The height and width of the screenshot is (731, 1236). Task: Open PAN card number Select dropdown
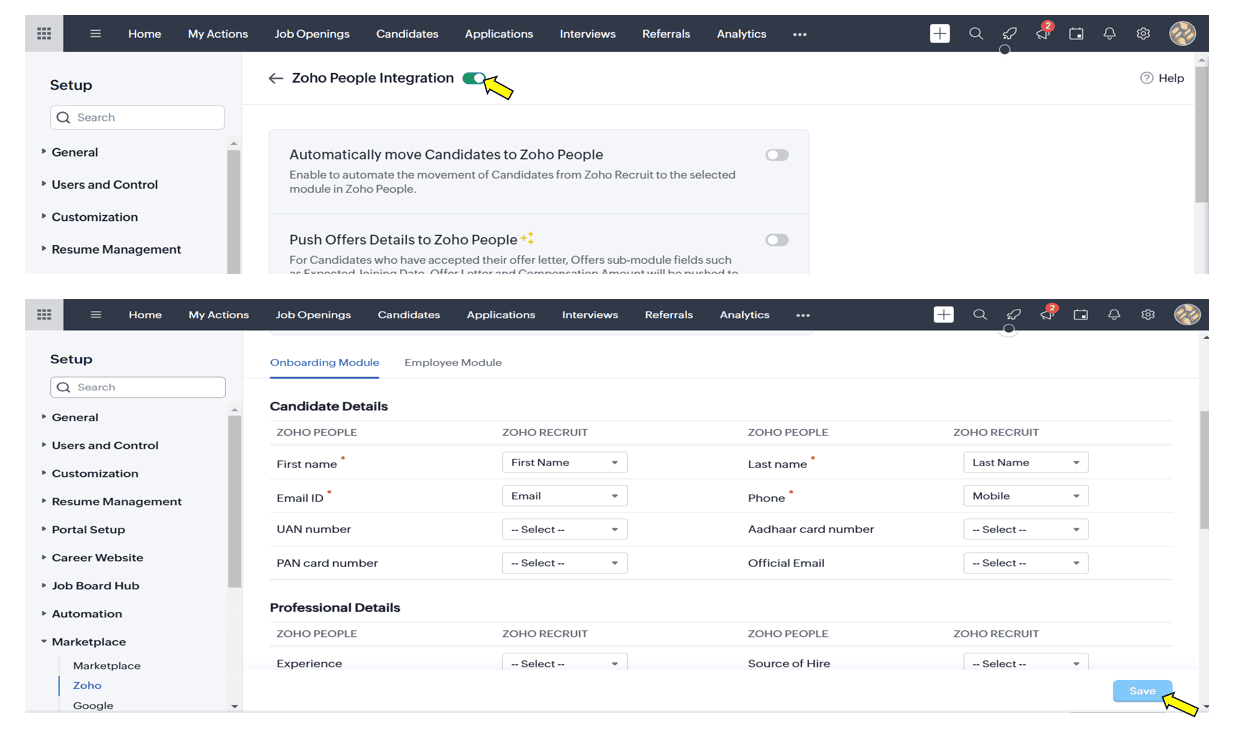pos(565,563)
